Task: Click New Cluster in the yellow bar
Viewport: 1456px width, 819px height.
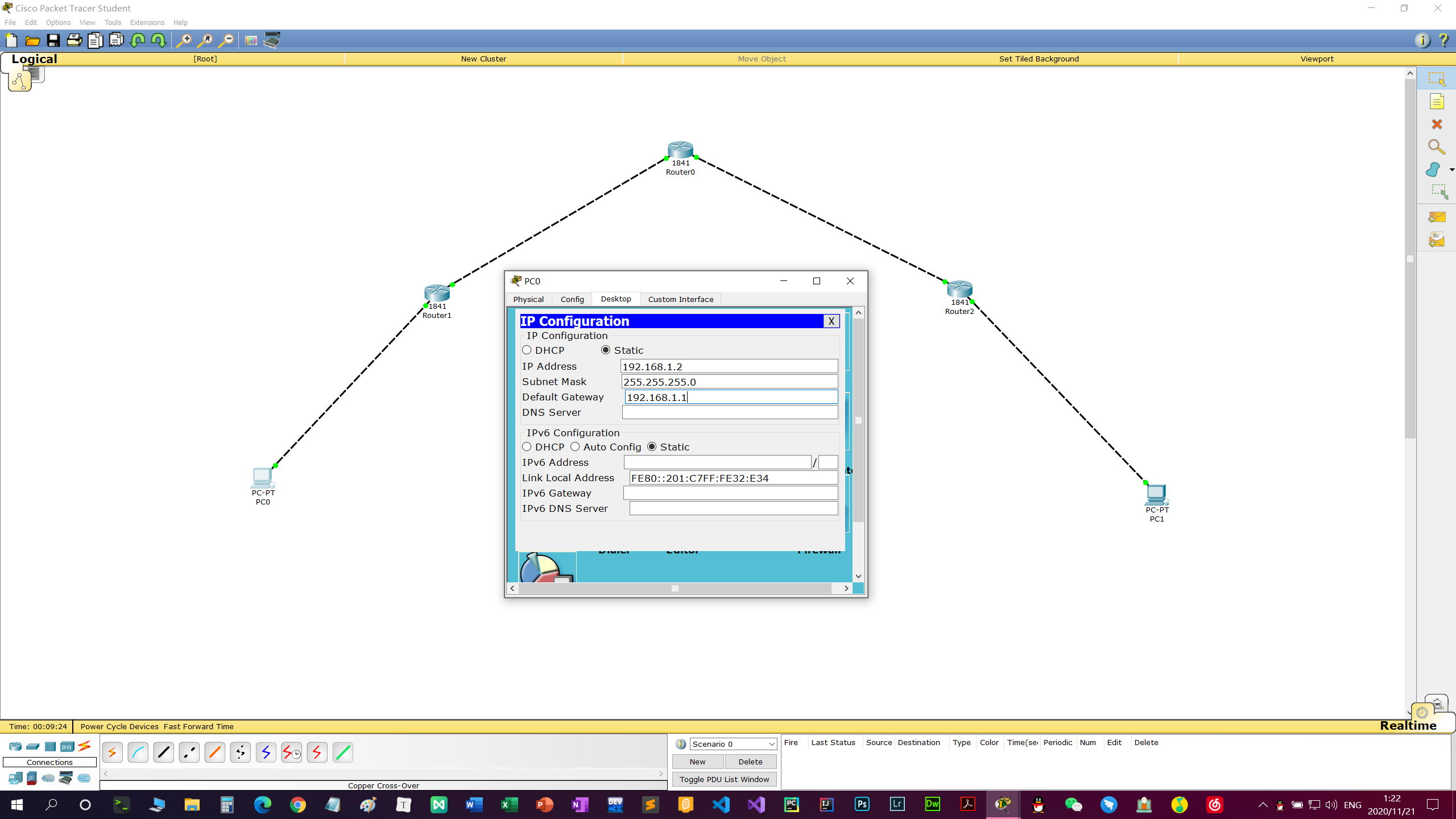Action: [x=483, y=59]
